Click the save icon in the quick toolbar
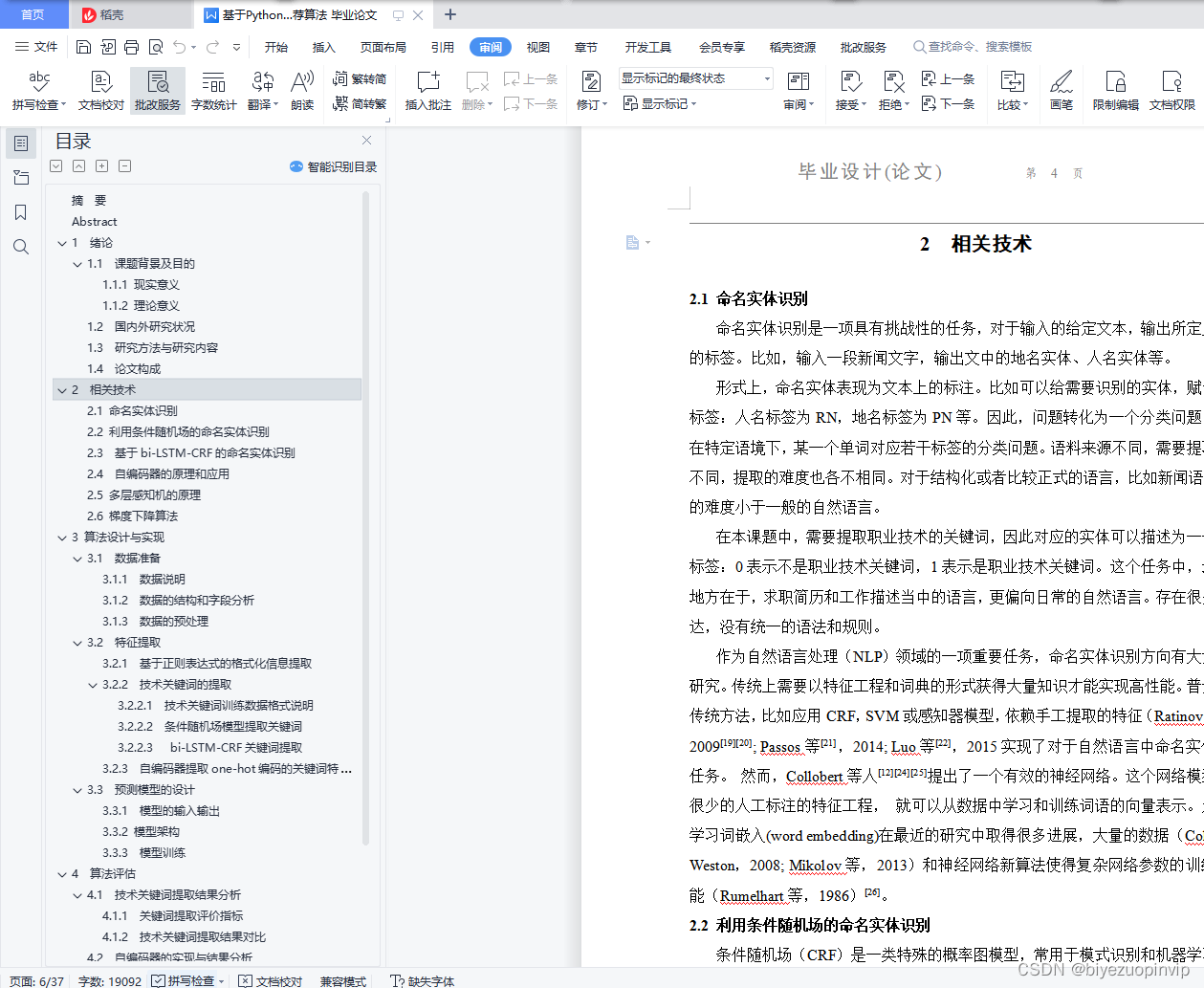 click(83, 47)
